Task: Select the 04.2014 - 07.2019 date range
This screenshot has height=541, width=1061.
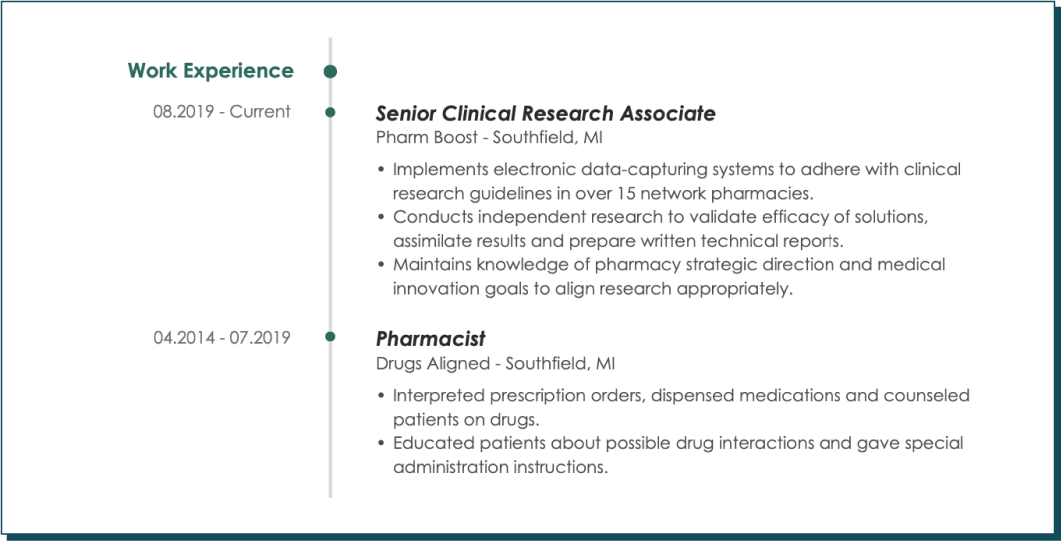Action: [x=222, y=337]
